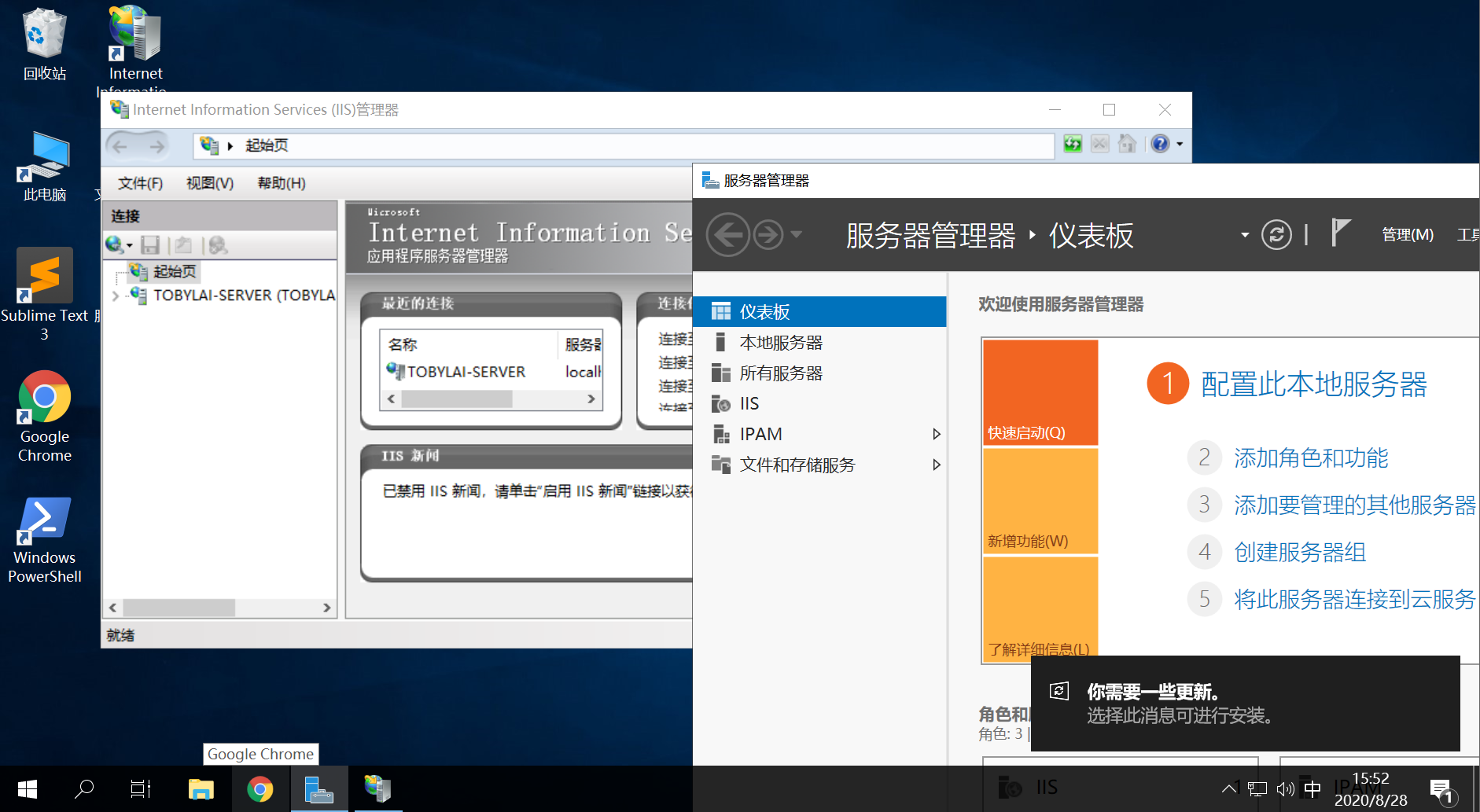1480x812 pixels.
Task: Switch to Server Manager via taskbar icon
Action: (319, 788)
